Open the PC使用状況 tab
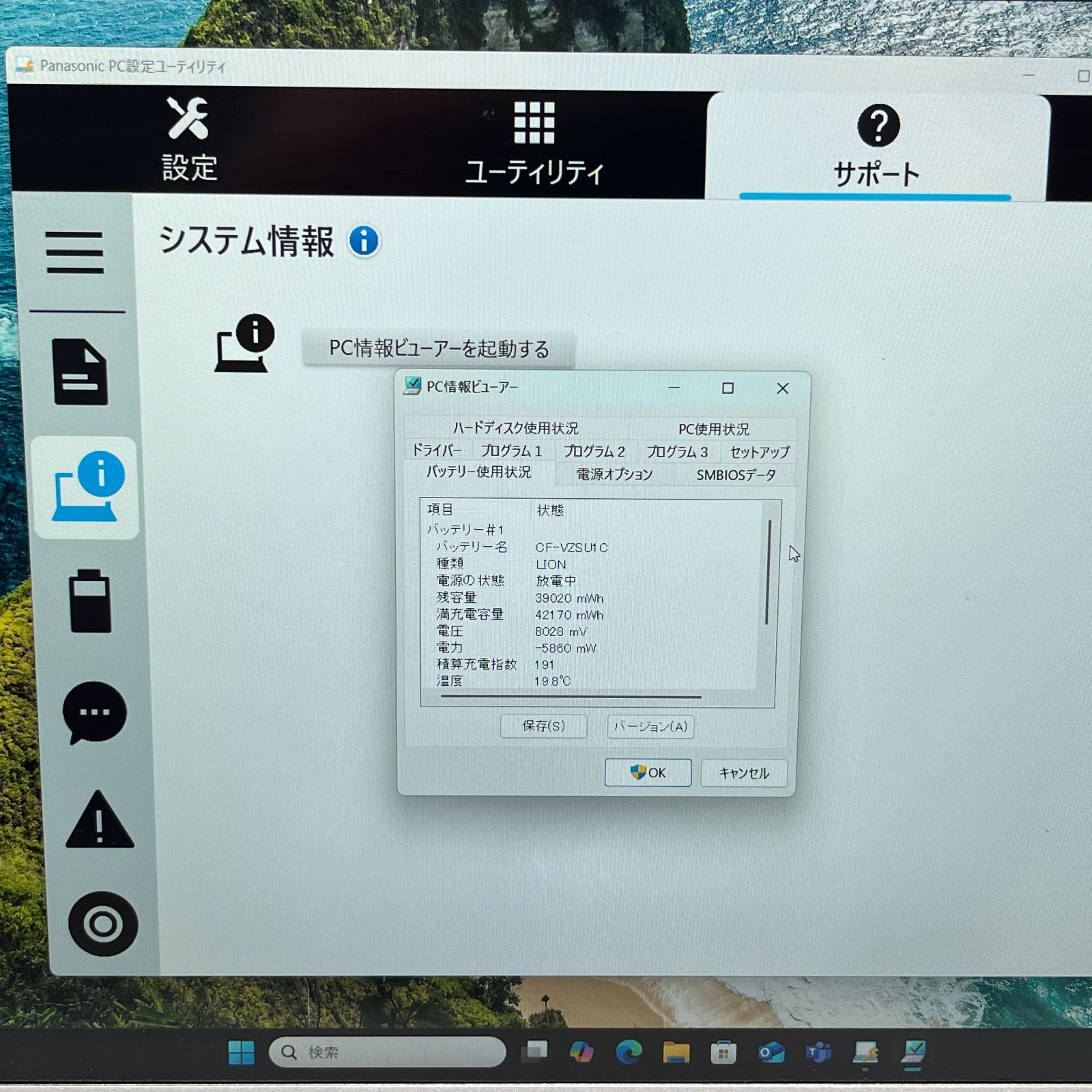Image resolution: width=1092 pixels, height=1092 pixels. coord(713,429)
